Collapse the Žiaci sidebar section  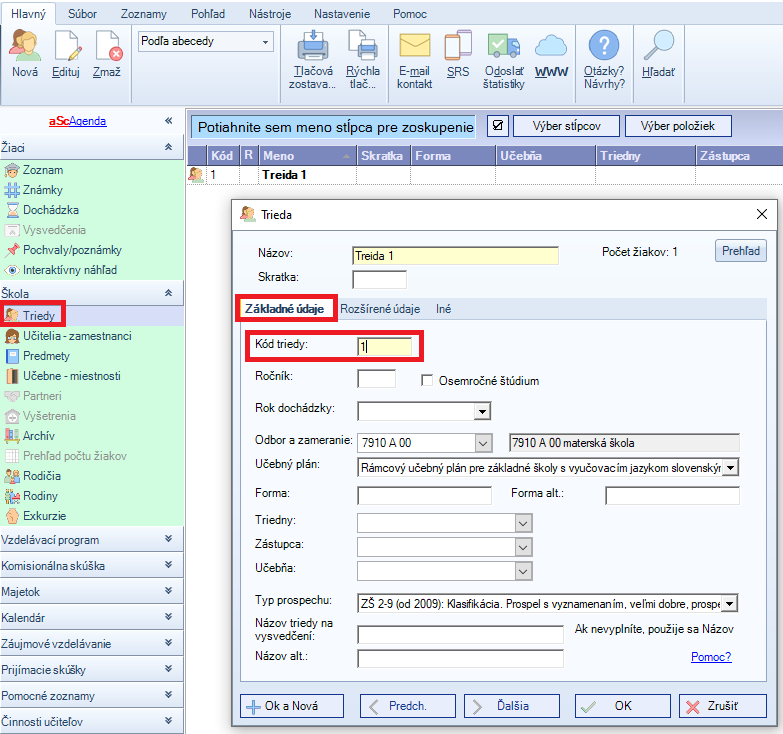point(168,147)
